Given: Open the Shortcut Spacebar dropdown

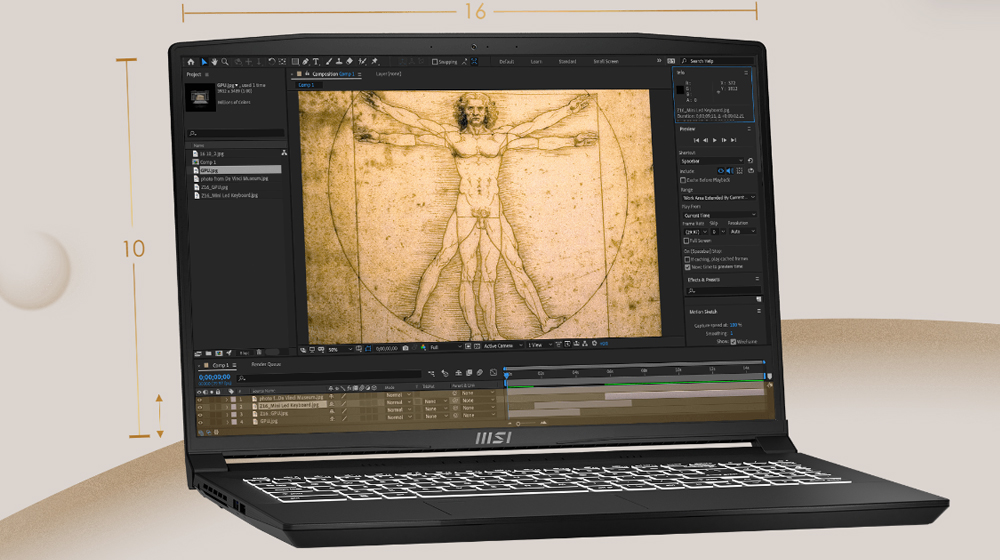Looking at the screenshot, I should [711, 161].
